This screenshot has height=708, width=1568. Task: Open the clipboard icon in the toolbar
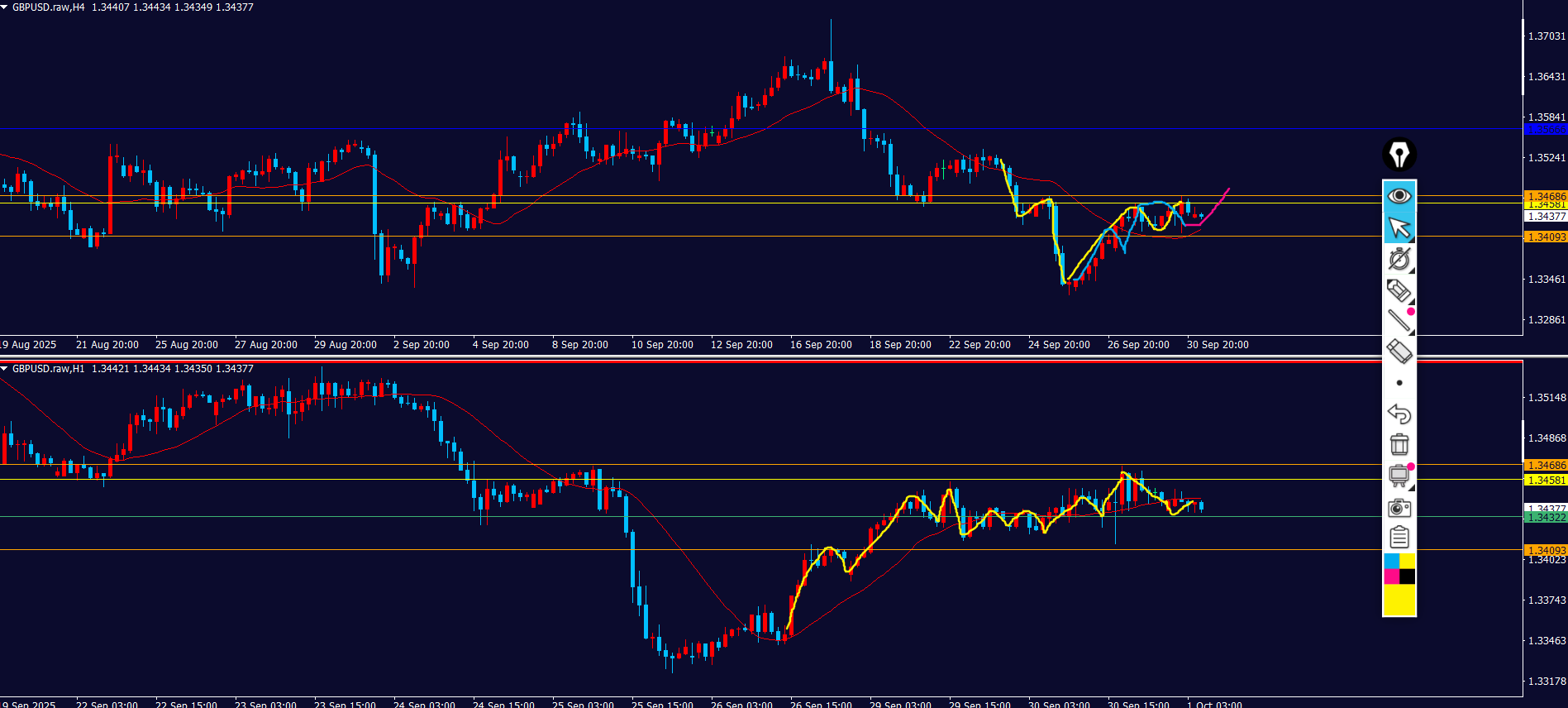pos(1399,538)
